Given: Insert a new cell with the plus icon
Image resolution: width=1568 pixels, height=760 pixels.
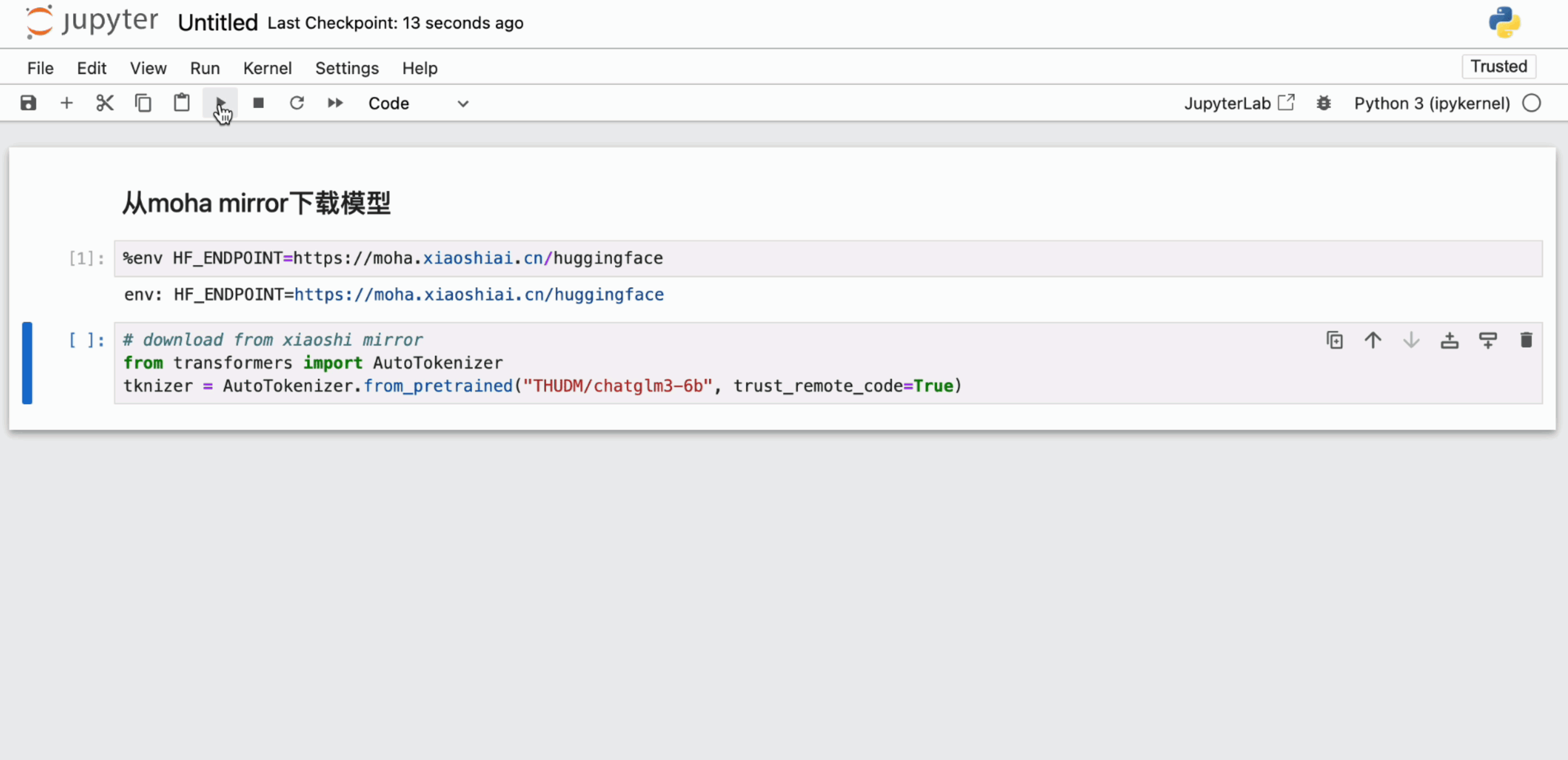Looking at the screenshot, I should pos(66,103).
